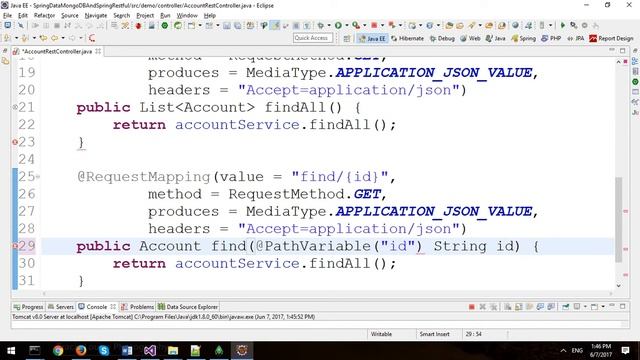Click the New wizard icon in toolbar

(x=191, y=25)
